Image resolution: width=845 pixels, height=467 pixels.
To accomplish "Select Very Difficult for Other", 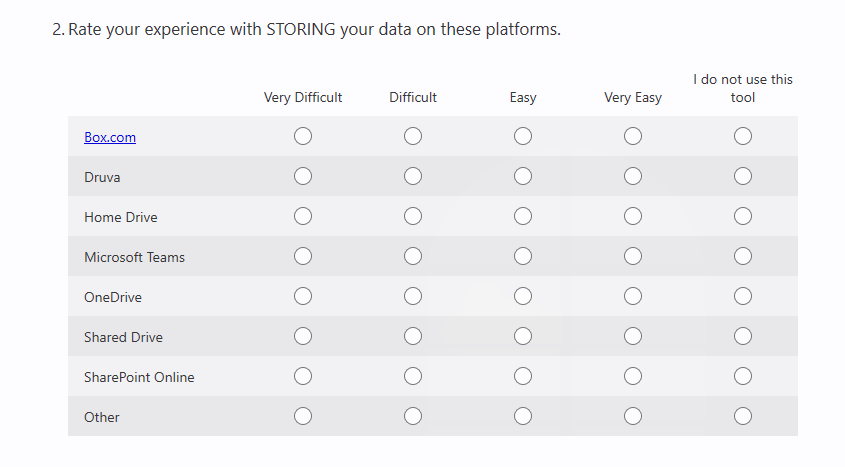I will (303, 416).
